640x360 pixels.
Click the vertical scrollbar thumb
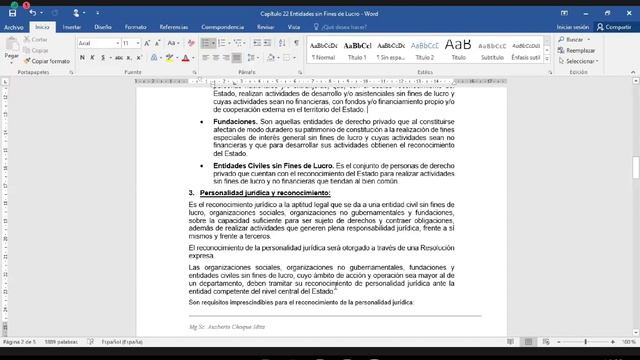pyautogui.click(x=636, y=167)
